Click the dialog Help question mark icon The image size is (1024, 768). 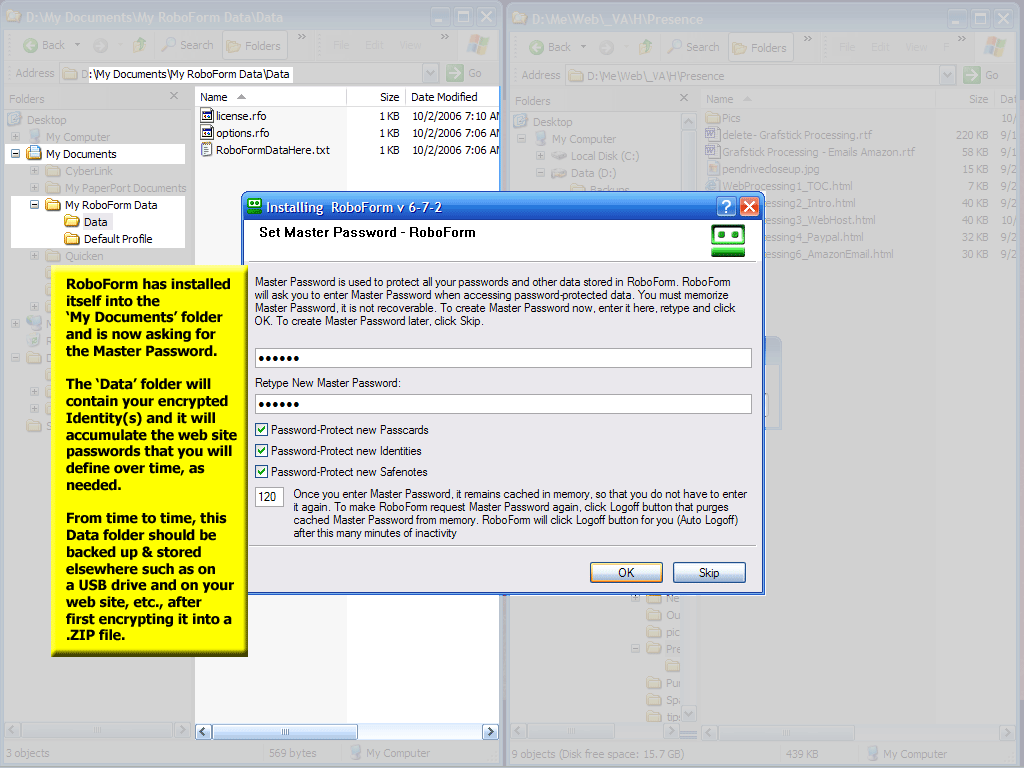click(727, 207)
